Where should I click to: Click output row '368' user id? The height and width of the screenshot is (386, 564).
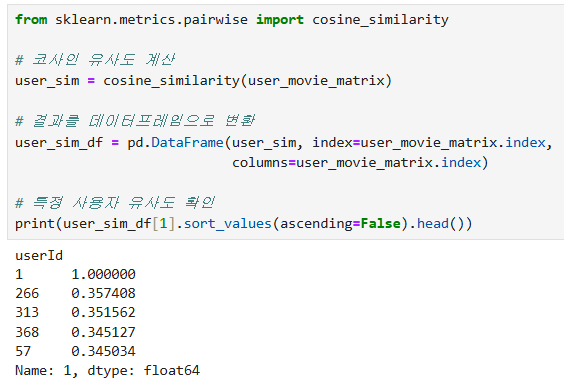pos(27,332)
